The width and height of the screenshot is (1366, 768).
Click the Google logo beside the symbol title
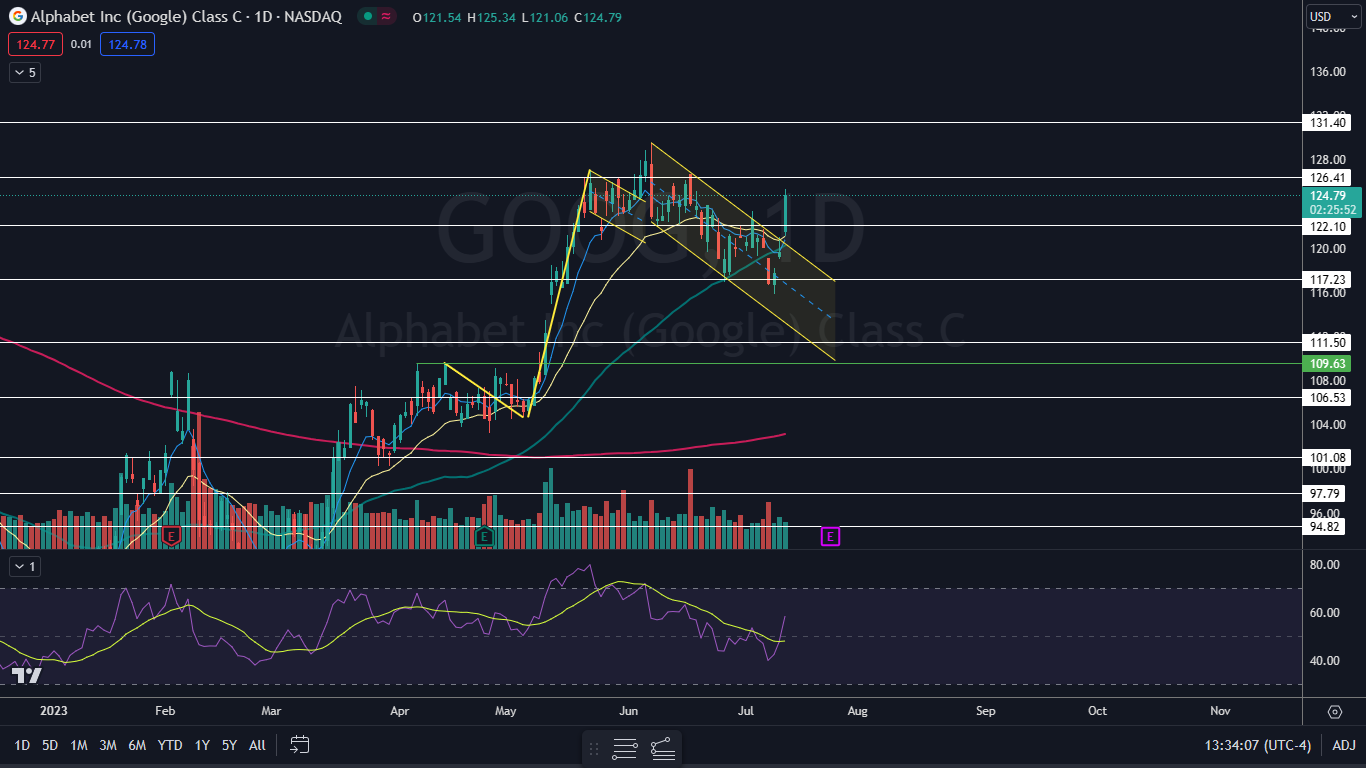17,16
